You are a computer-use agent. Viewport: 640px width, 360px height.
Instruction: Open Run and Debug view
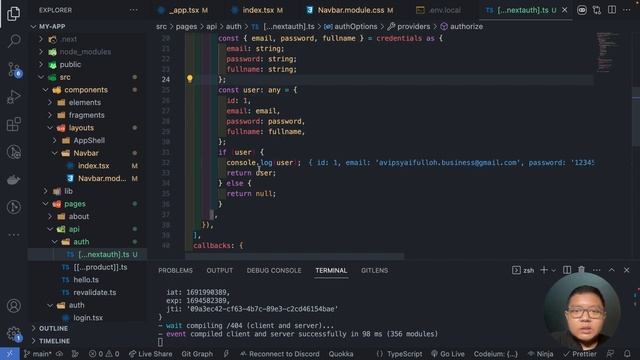(14, 97)
